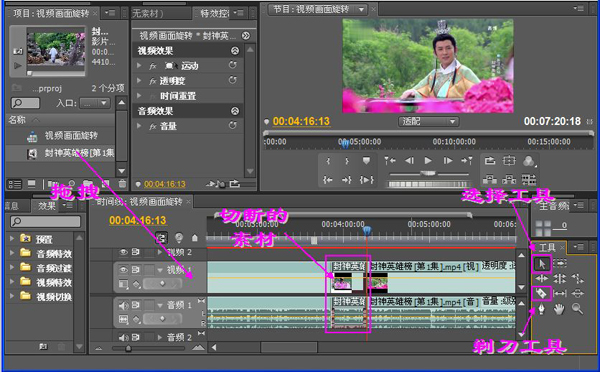
Task: Click the timeline set marker icon
Action: point(194,238)
